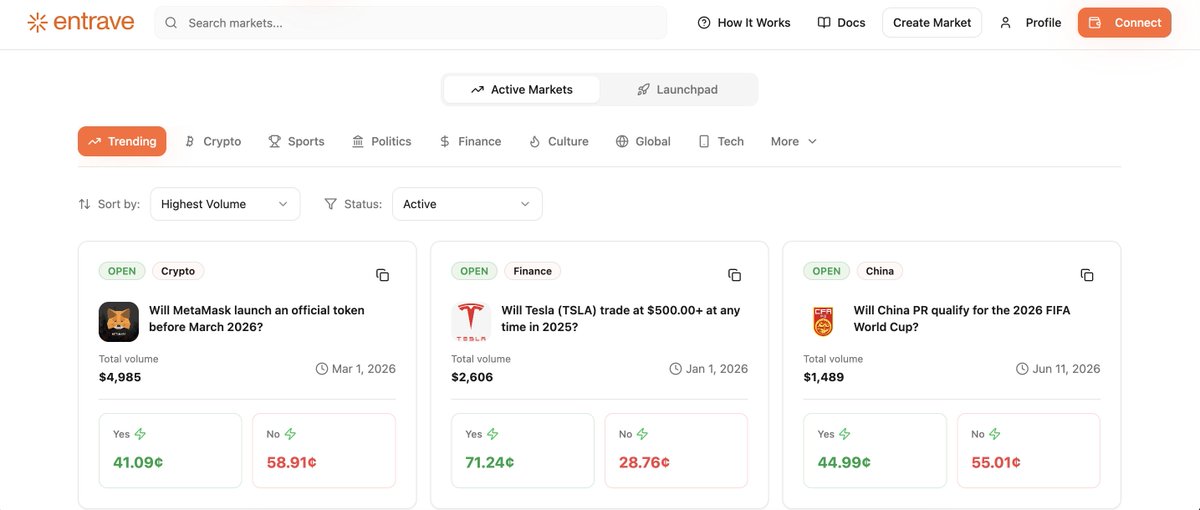The width and height of the screenshot is (1200, 510).
Task: Select the Culture category
Action: (558, 141)
